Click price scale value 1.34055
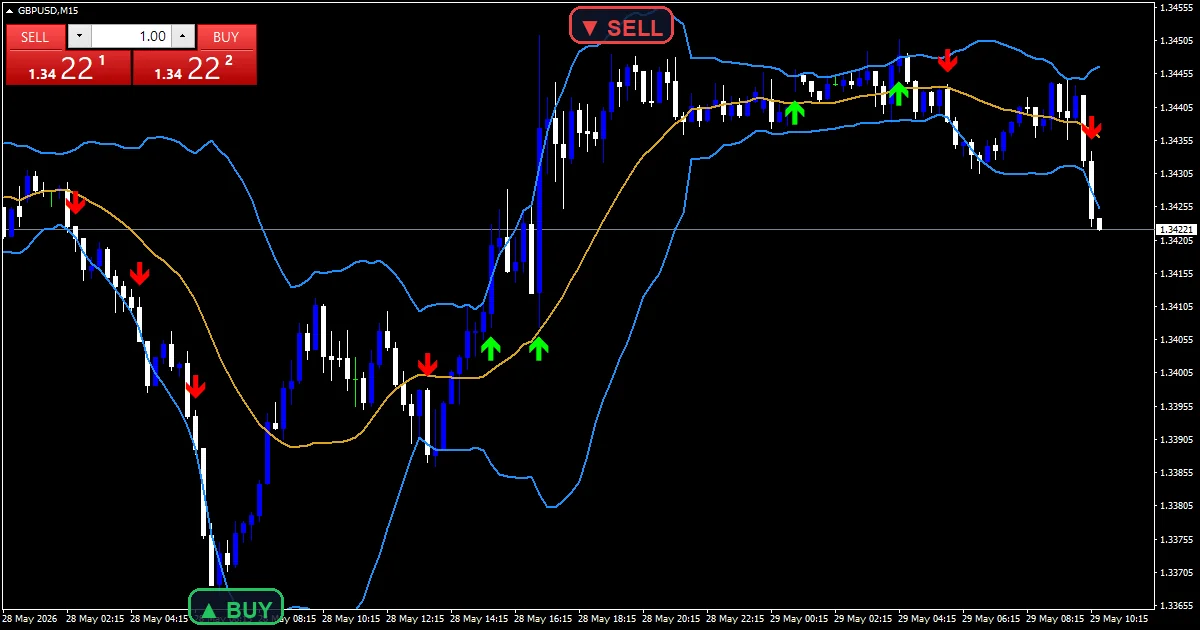Image resolution: width=1200 pixels, height=630 pixels. coord(1176,340)
